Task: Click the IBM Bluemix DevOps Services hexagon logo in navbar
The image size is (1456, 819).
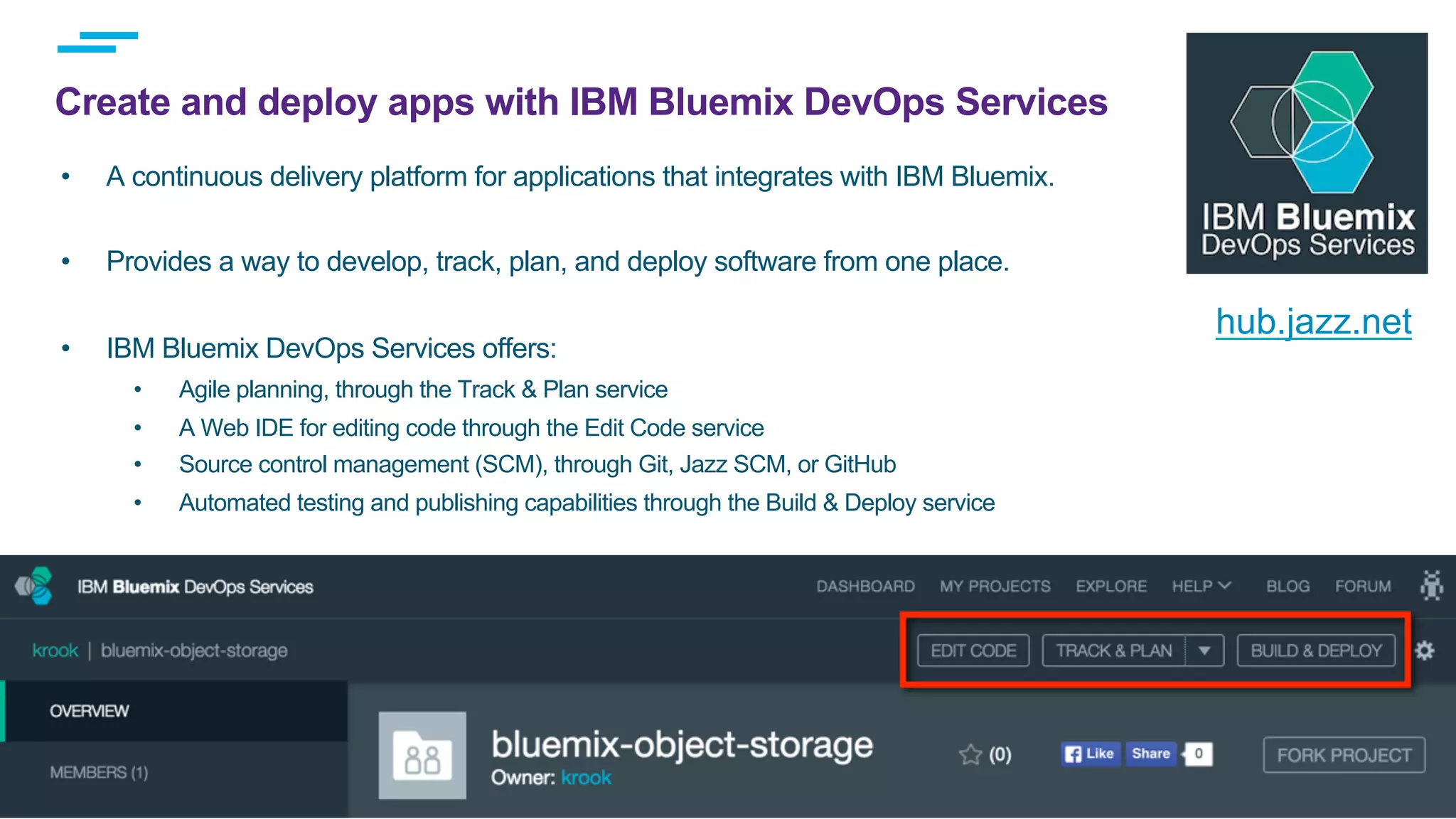Action: (x=34, y=586)
